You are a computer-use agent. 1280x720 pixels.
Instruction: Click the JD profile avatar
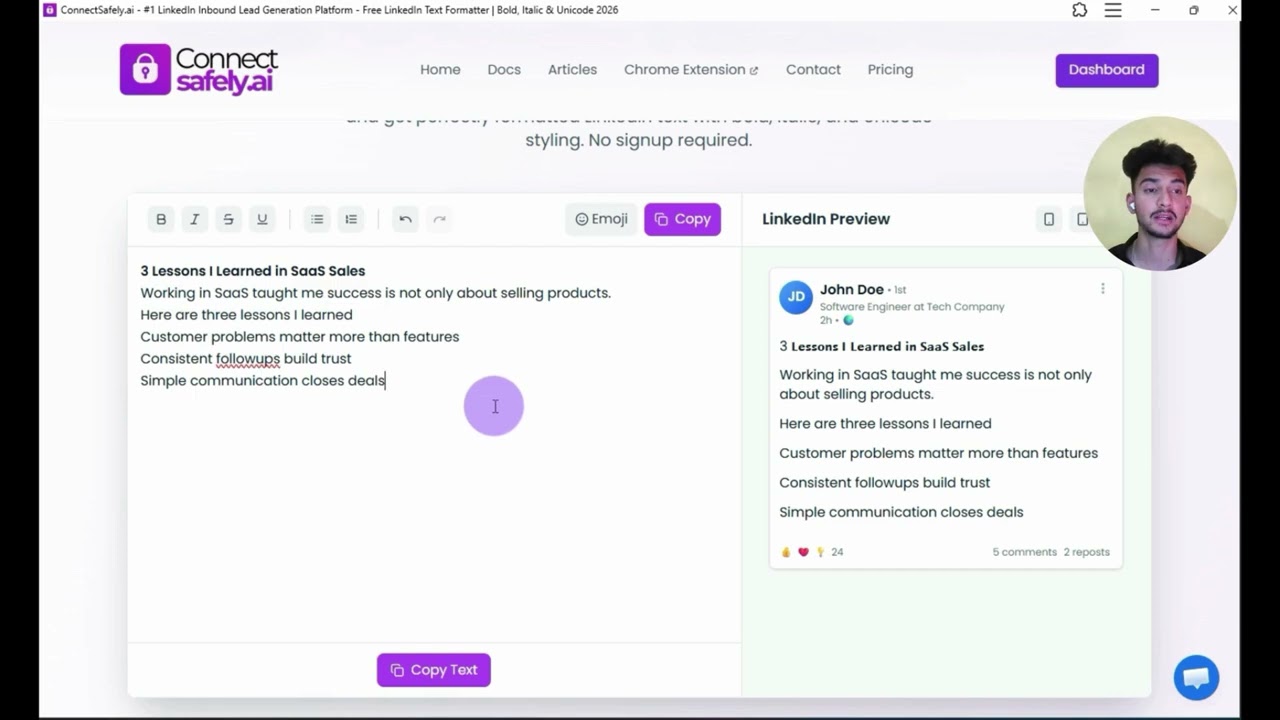(796, 297)
